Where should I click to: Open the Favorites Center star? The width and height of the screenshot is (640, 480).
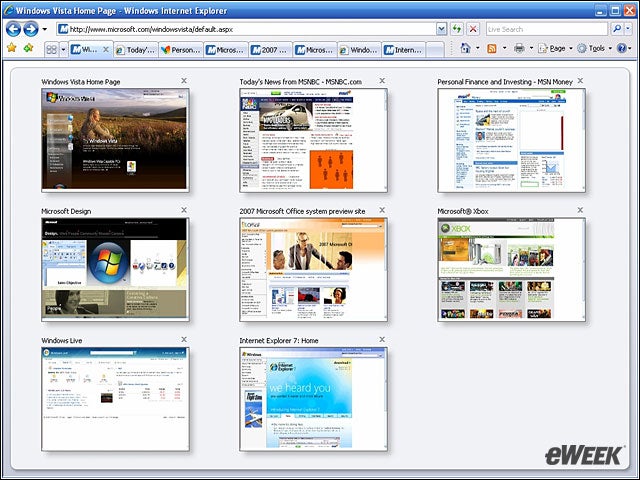[x=11, y=48]
